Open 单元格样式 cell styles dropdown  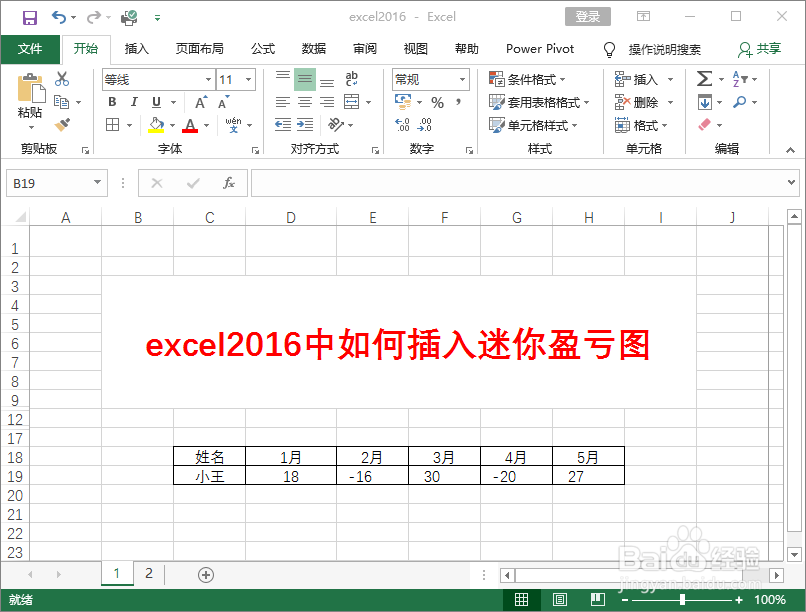pos(533,125)
